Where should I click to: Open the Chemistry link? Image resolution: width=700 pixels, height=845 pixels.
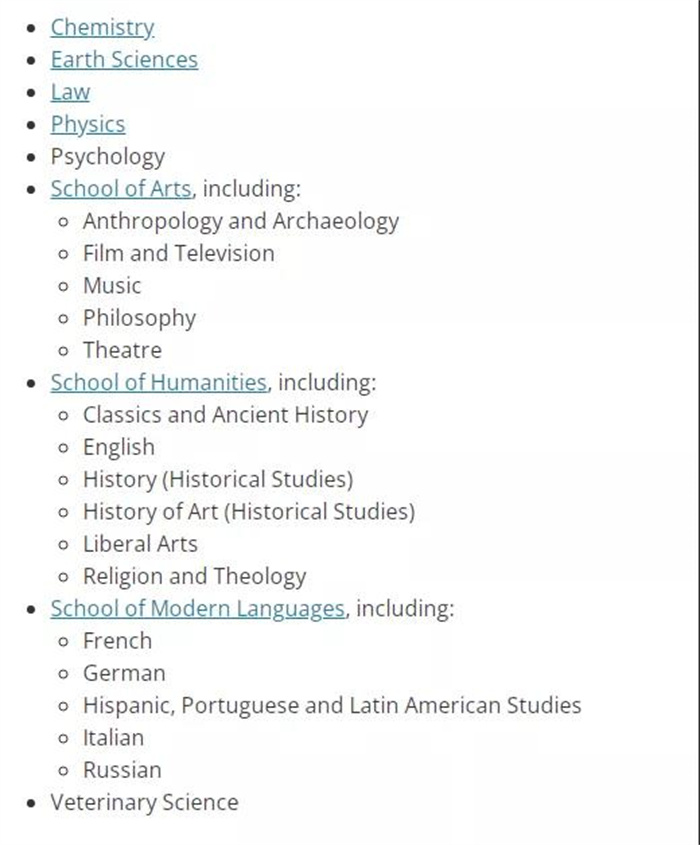click(102, 28)
